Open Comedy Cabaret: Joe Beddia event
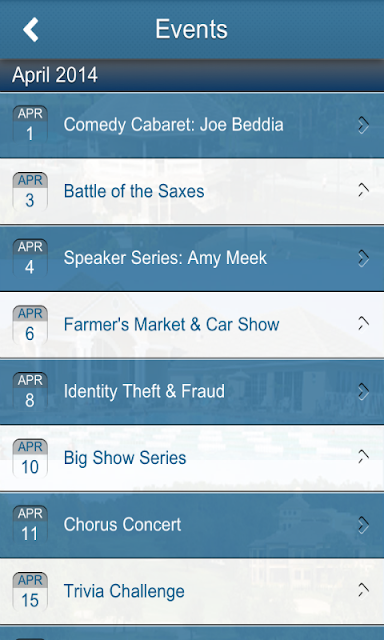 (192, 124)
